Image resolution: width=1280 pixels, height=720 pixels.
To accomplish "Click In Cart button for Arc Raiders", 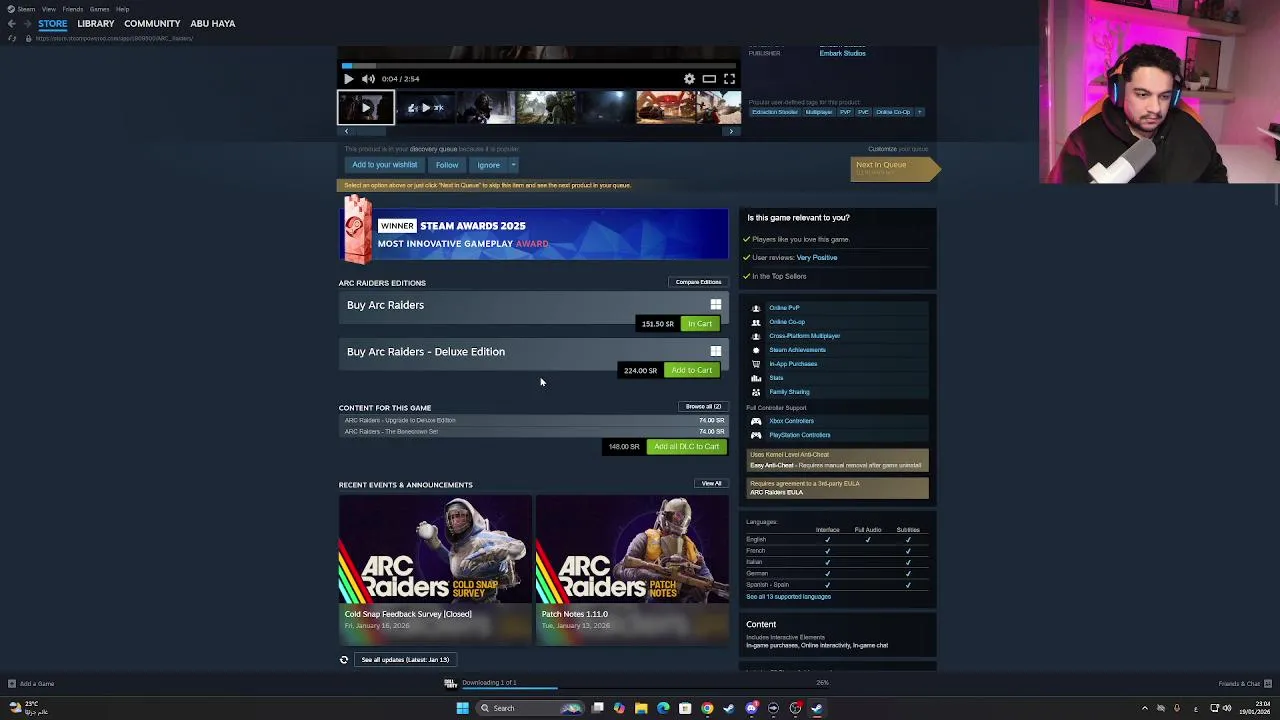I will tap(700, 324).
